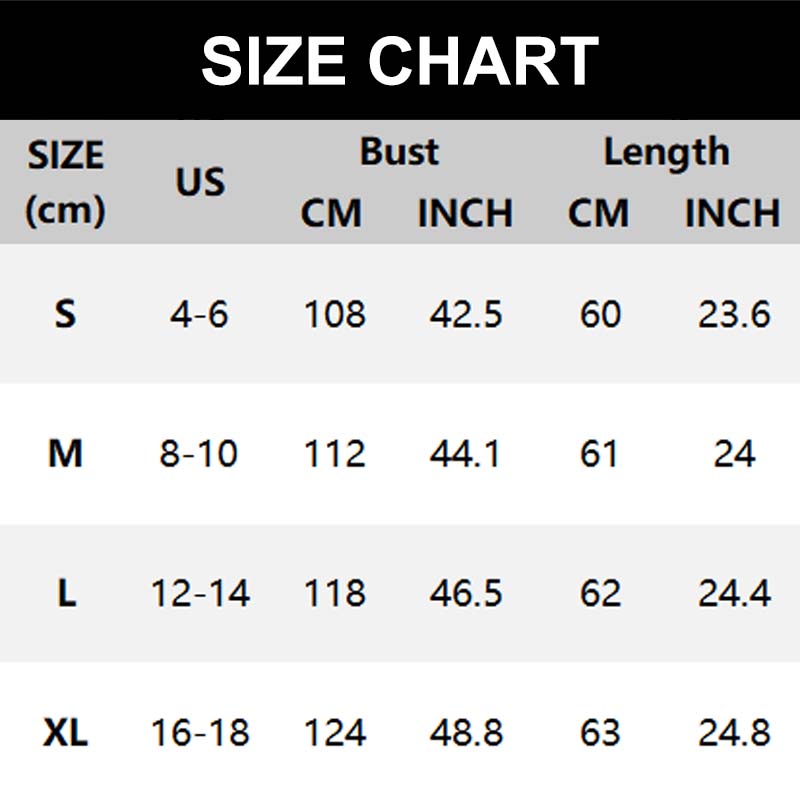Click the 44.1 bust inch value
The height and width of the screenshot is (800, 800).
465,455
